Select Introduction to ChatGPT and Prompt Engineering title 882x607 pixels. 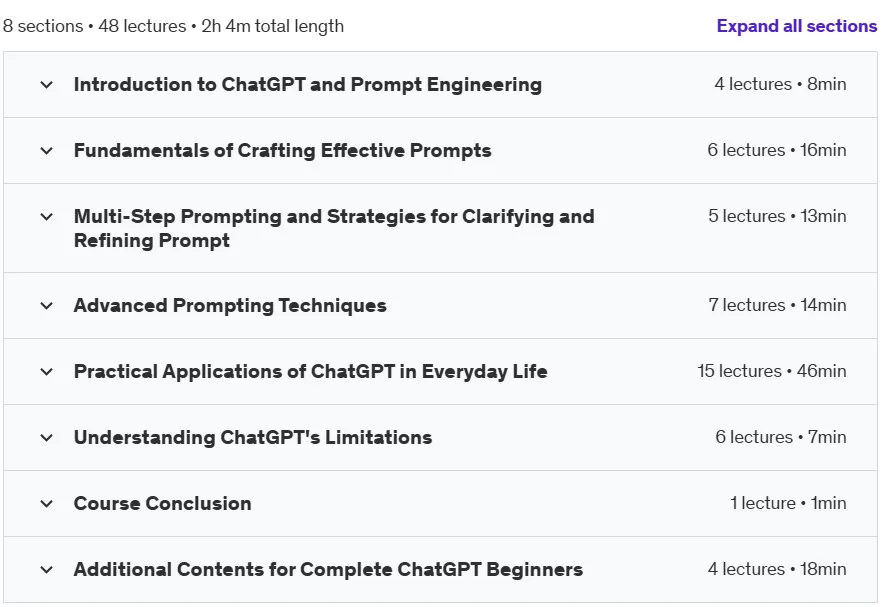point(308,84)
